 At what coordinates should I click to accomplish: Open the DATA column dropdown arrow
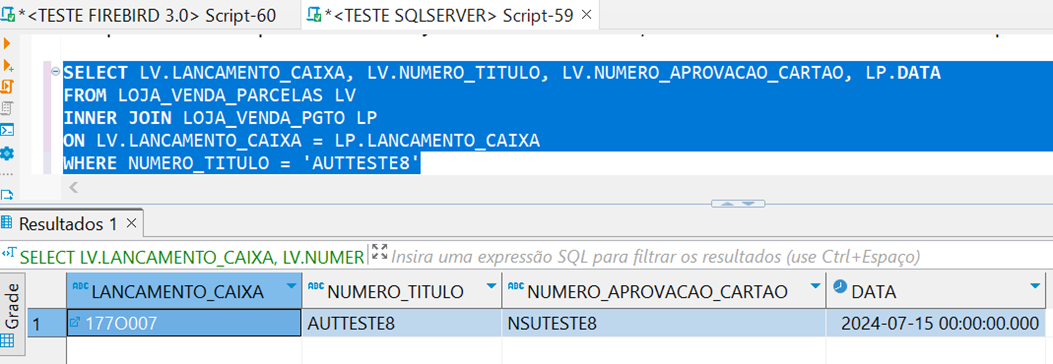point(1034,287)
